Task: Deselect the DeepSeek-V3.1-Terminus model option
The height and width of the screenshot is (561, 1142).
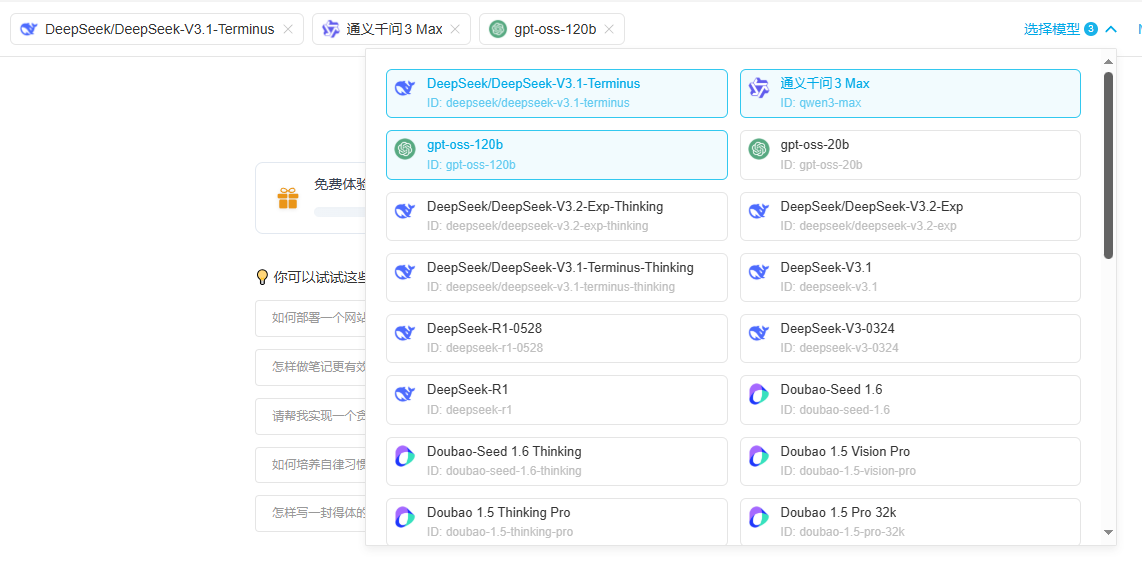Action: [x=556, y=93]
